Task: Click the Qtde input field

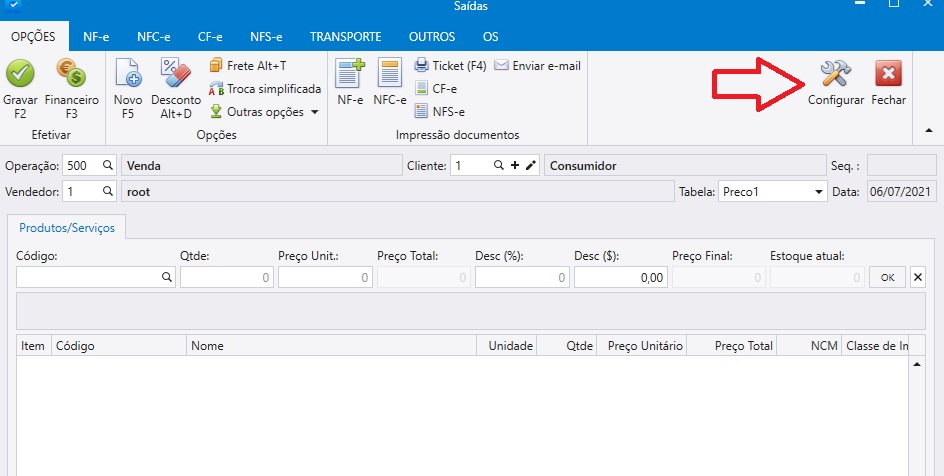Action: (226, 277)
